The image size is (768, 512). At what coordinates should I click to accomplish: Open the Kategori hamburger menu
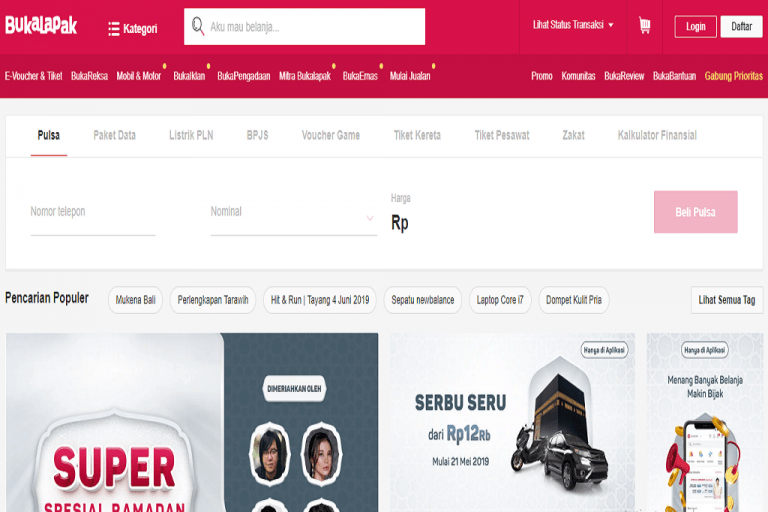(132, 28)
